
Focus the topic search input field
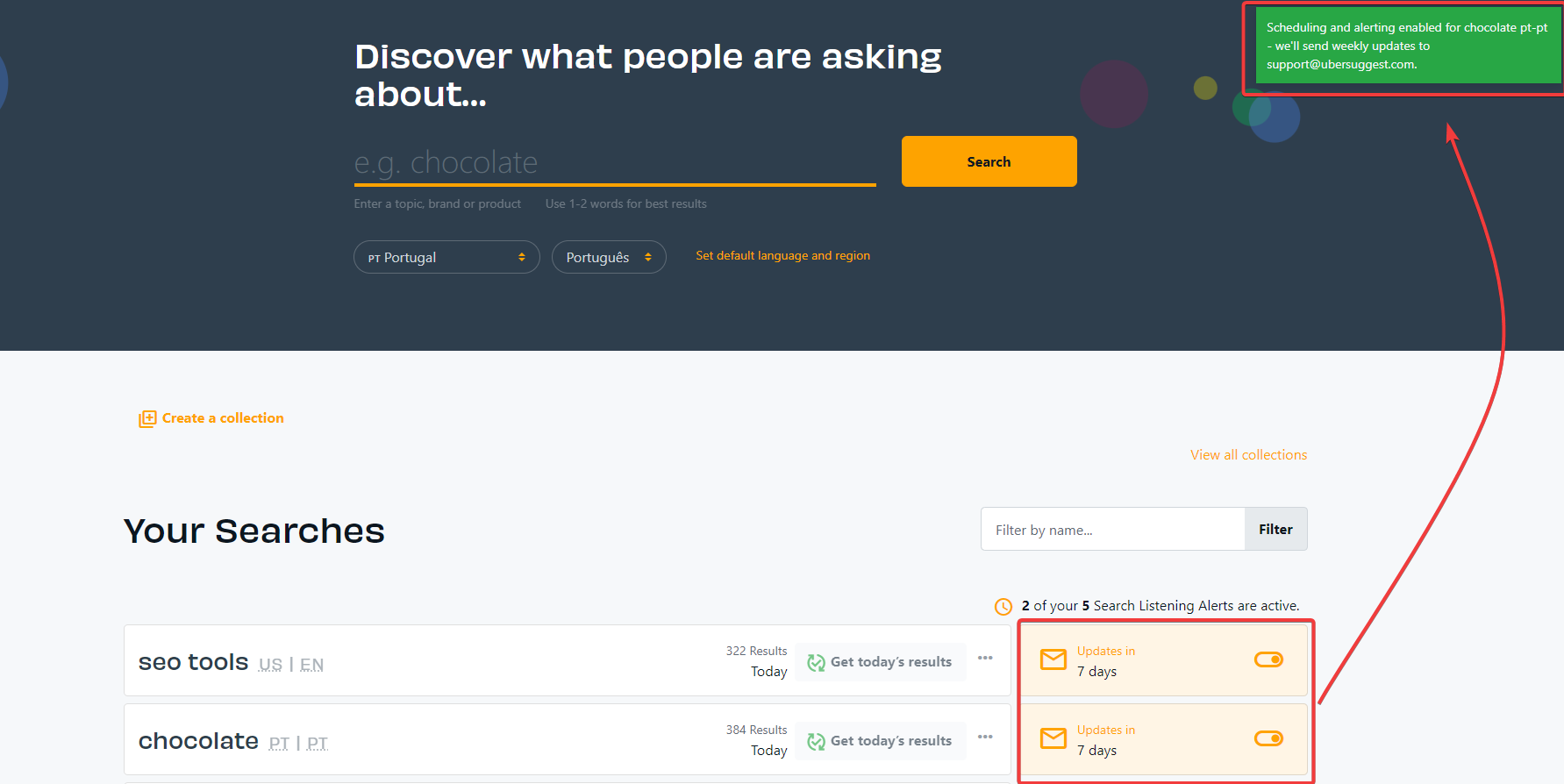[x=614, y=163]
